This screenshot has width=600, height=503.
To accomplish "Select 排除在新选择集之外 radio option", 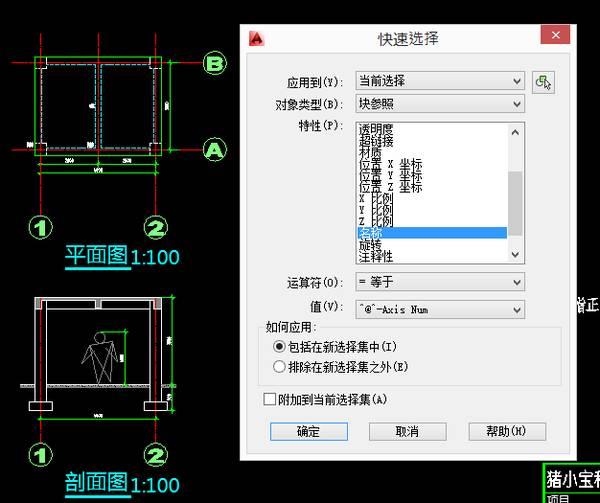I will tap(280, 367).
